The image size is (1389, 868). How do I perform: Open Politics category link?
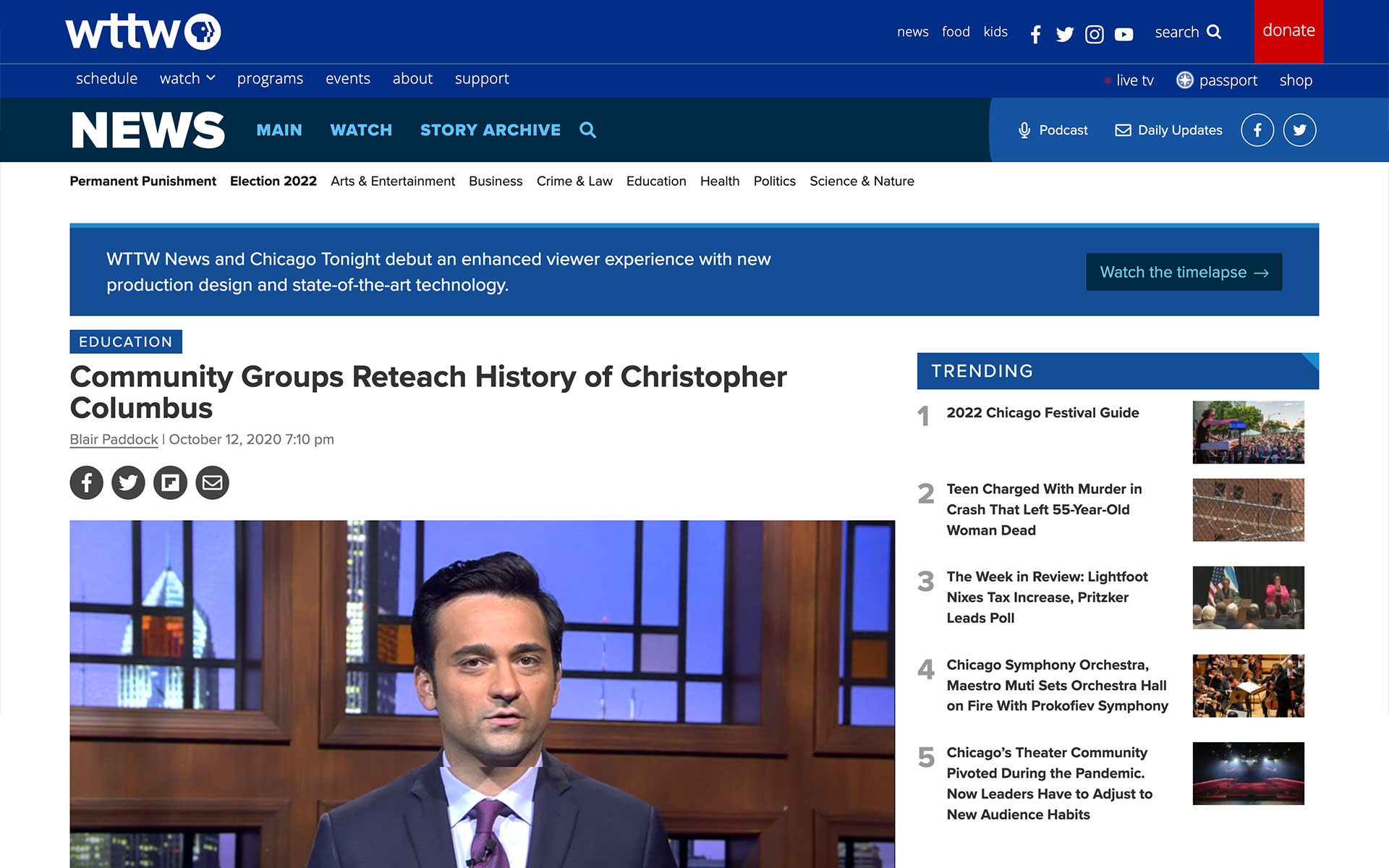pos(775,181)
